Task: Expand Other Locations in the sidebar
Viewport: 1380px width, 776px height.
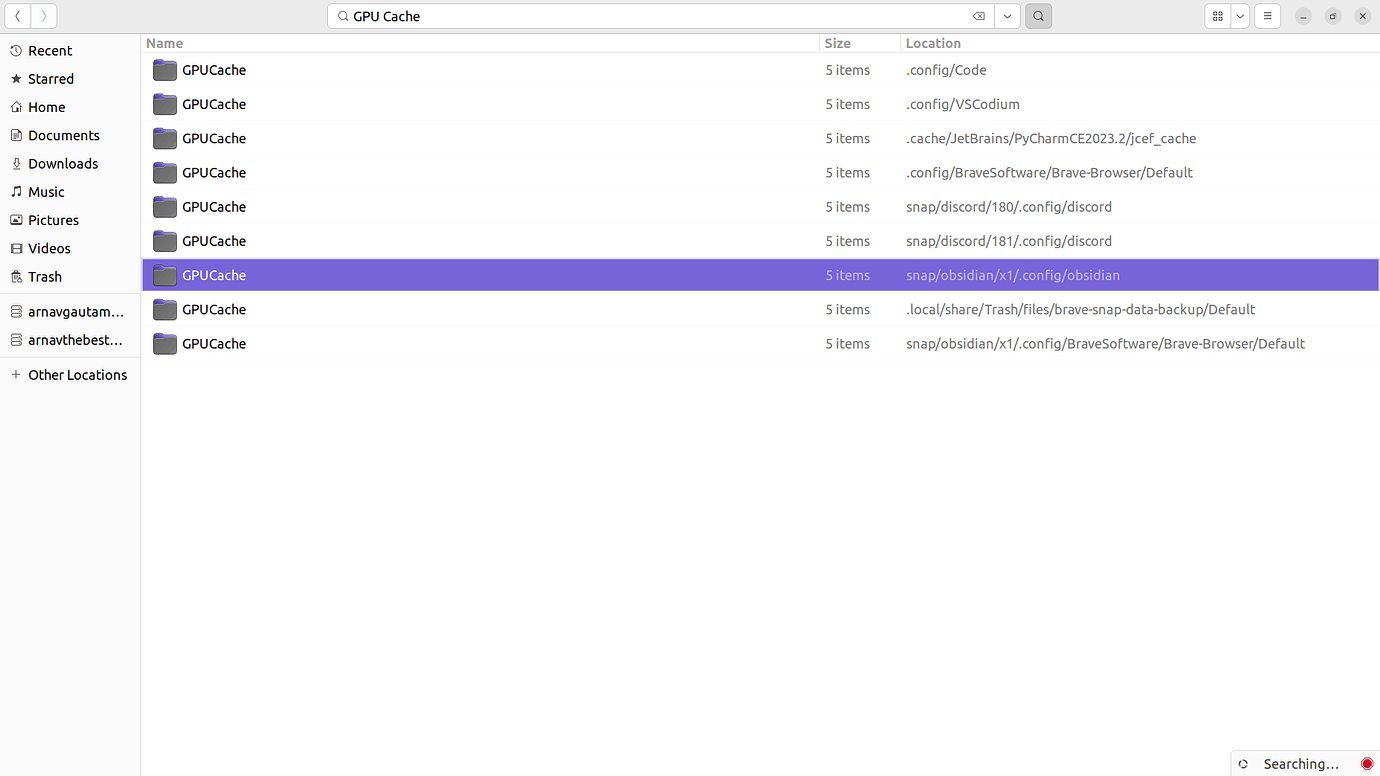Action: point(77,374)
